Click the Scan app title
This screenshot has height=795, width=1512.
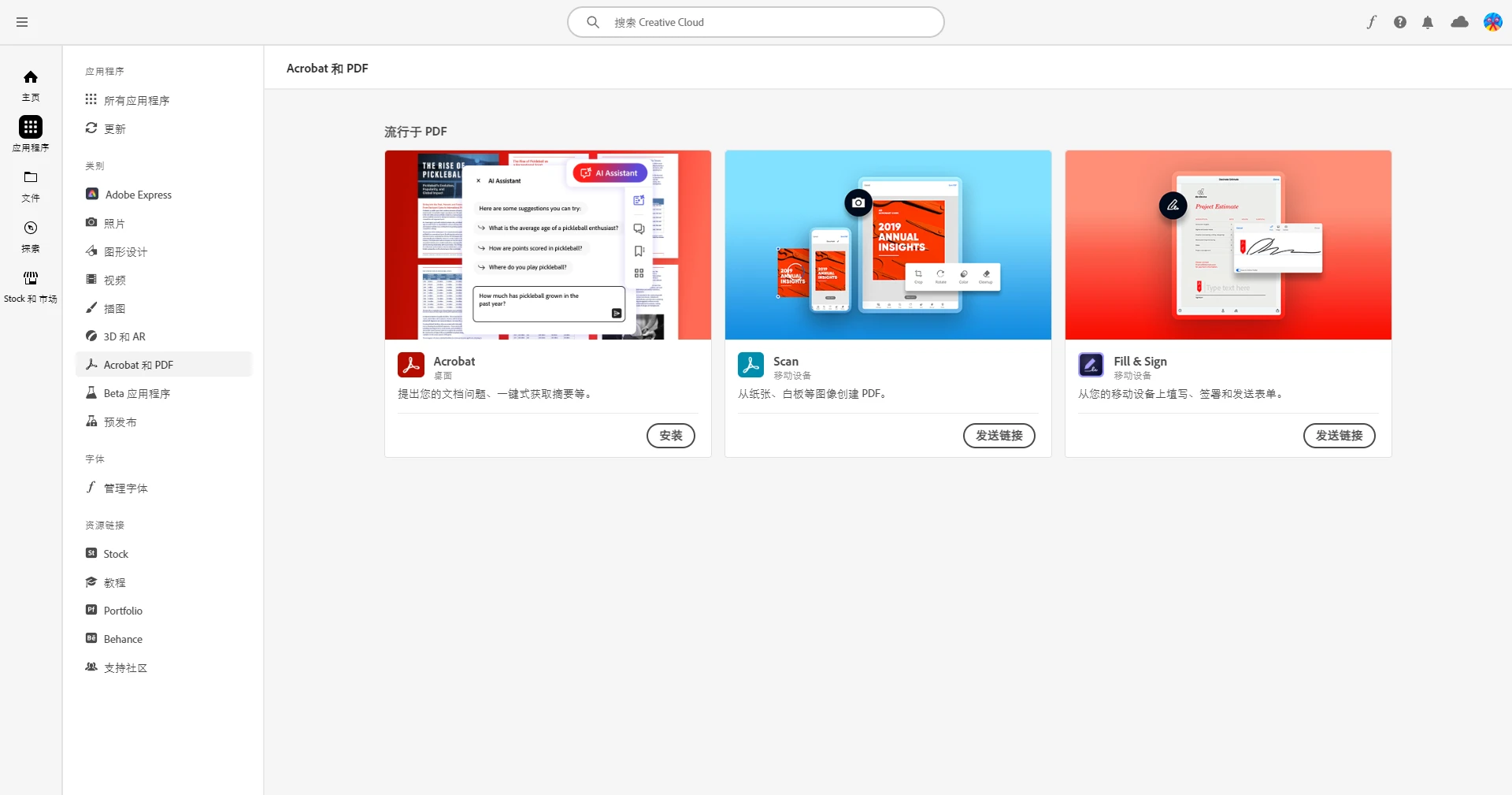pyautogui.click(x=786, y=361)
